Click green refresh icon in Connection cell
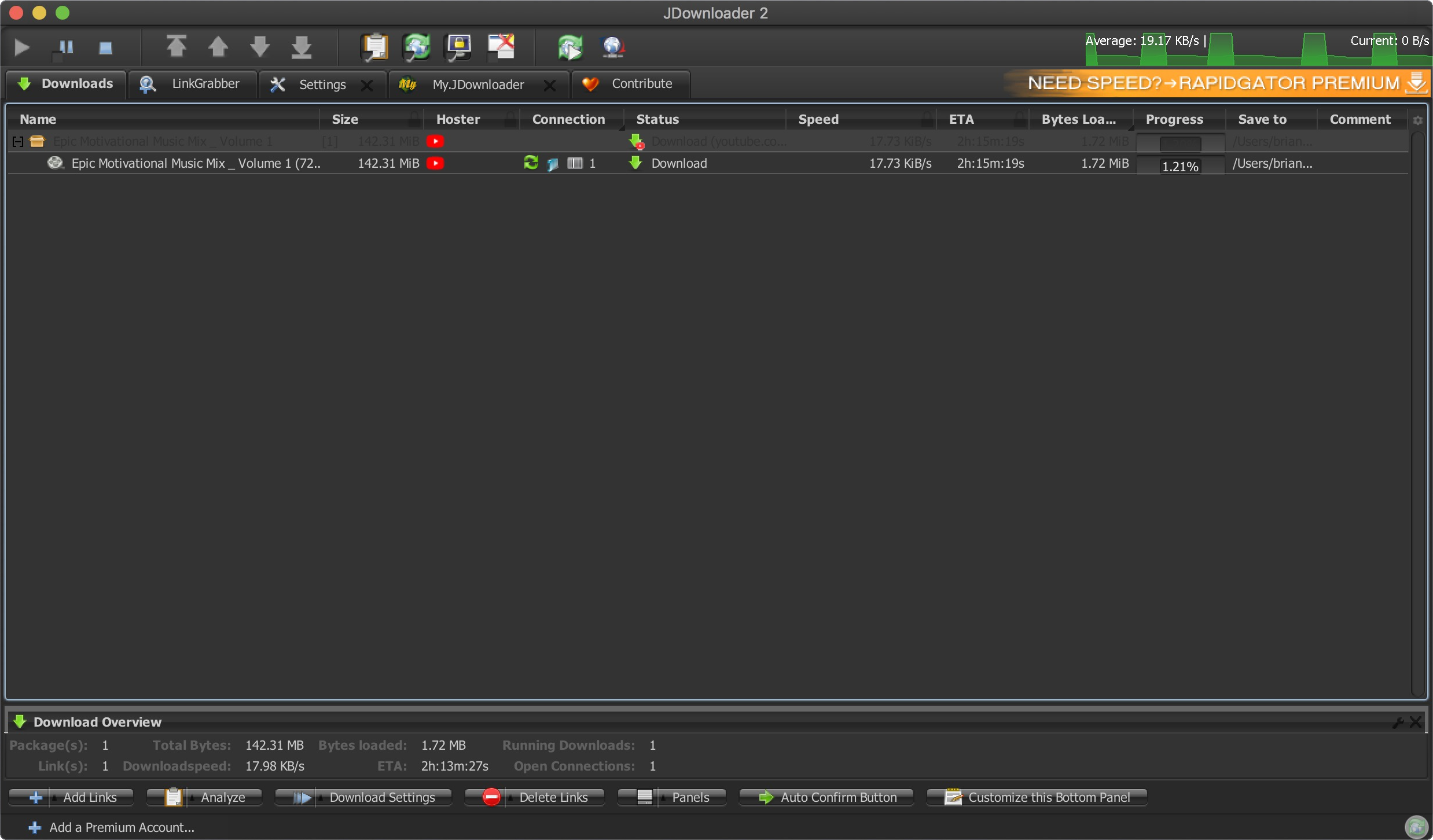 (531, 163)
